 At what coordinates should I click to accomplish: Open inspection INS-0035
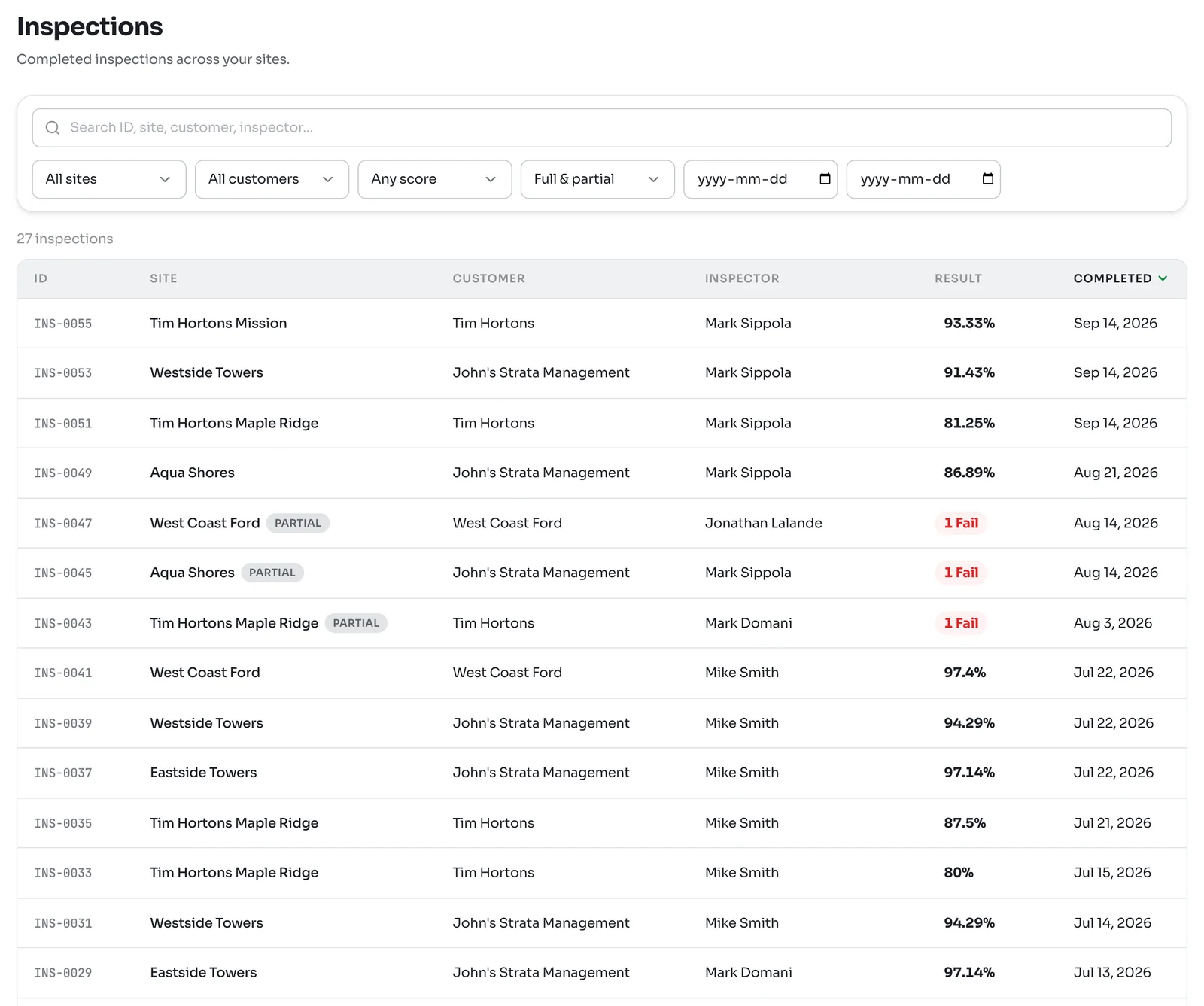601,823
